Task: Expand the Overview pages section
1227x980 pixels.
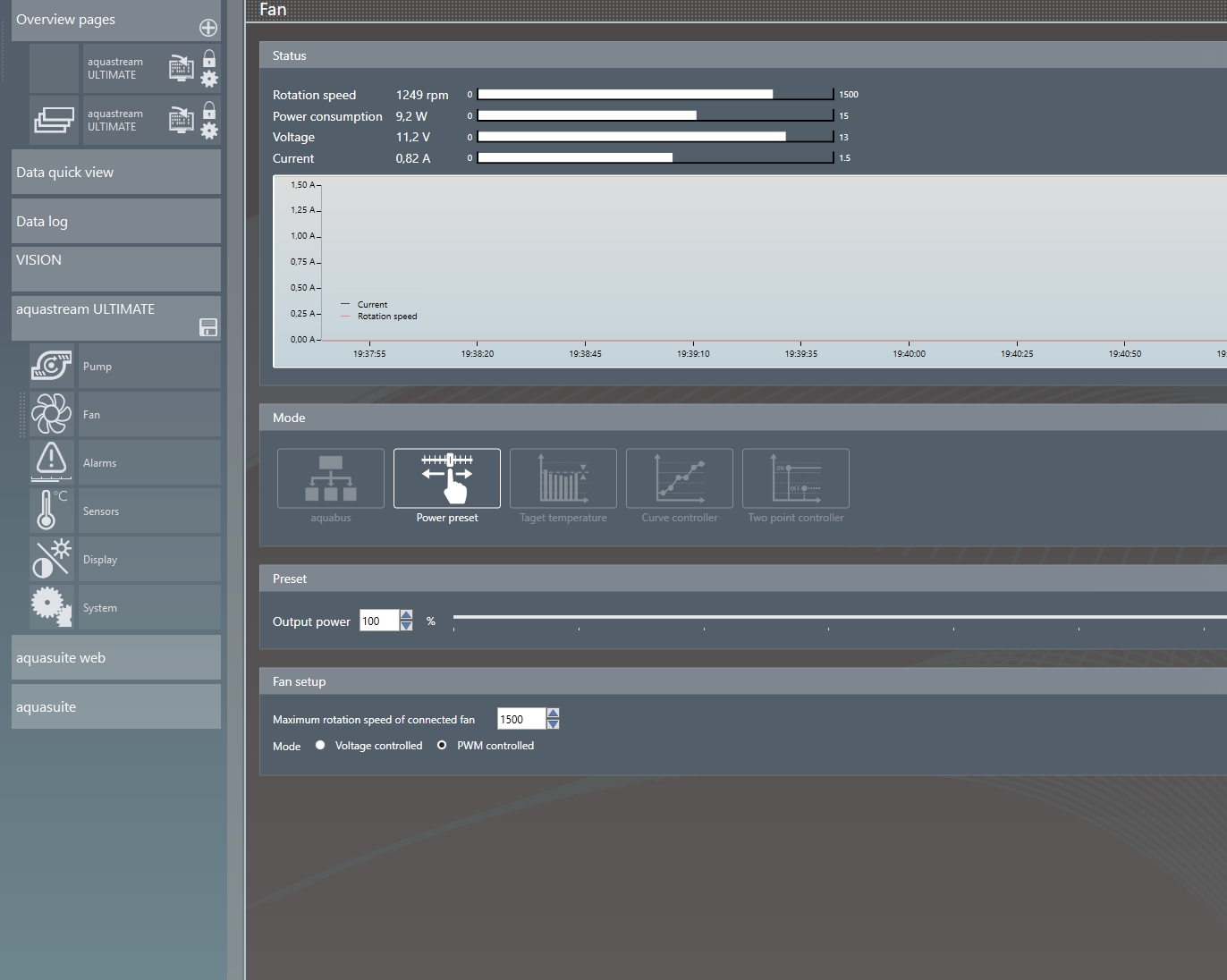Action: pos(116,20)
